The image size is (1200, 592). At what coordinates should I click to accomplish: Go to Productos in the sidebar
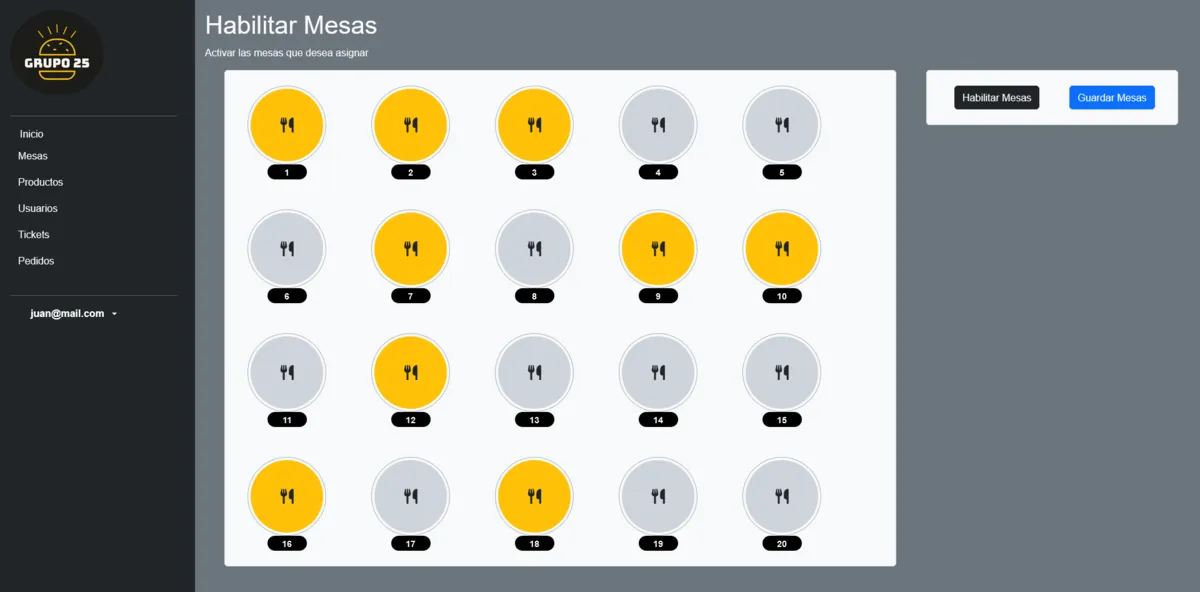click(x=40, y=182)
